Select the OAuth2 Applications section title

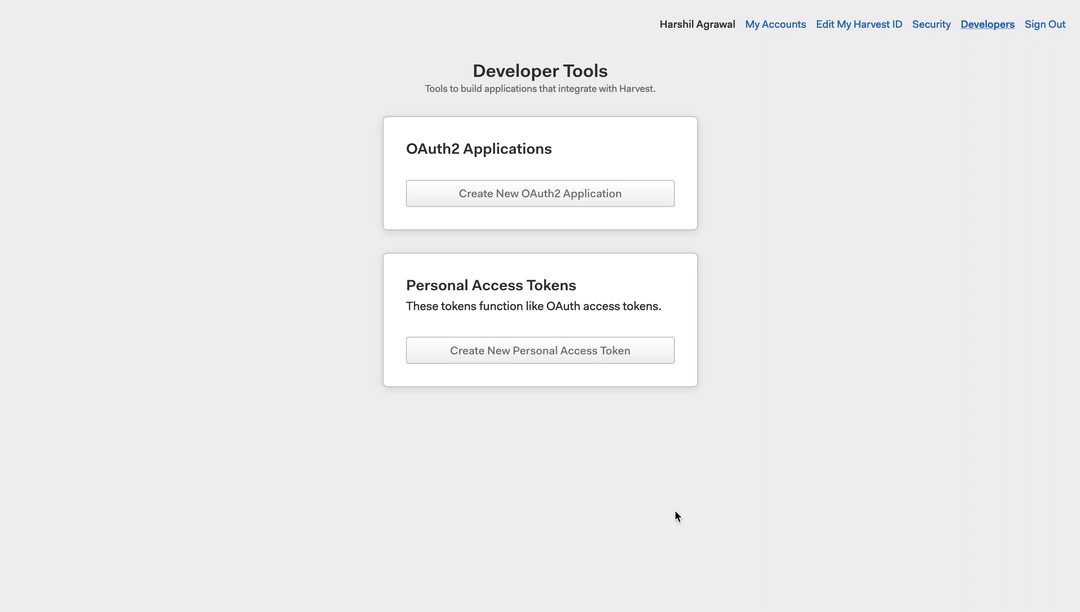[478, 148]
